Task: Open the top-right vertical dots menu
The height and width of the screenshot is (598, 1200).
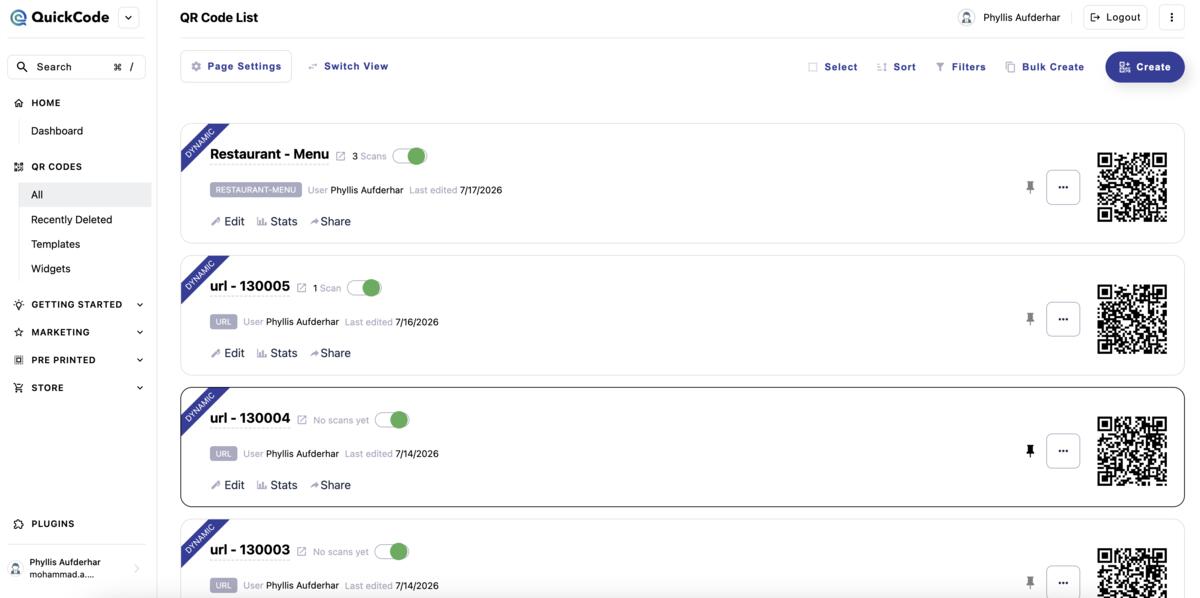Action: tap(1172, 17)
